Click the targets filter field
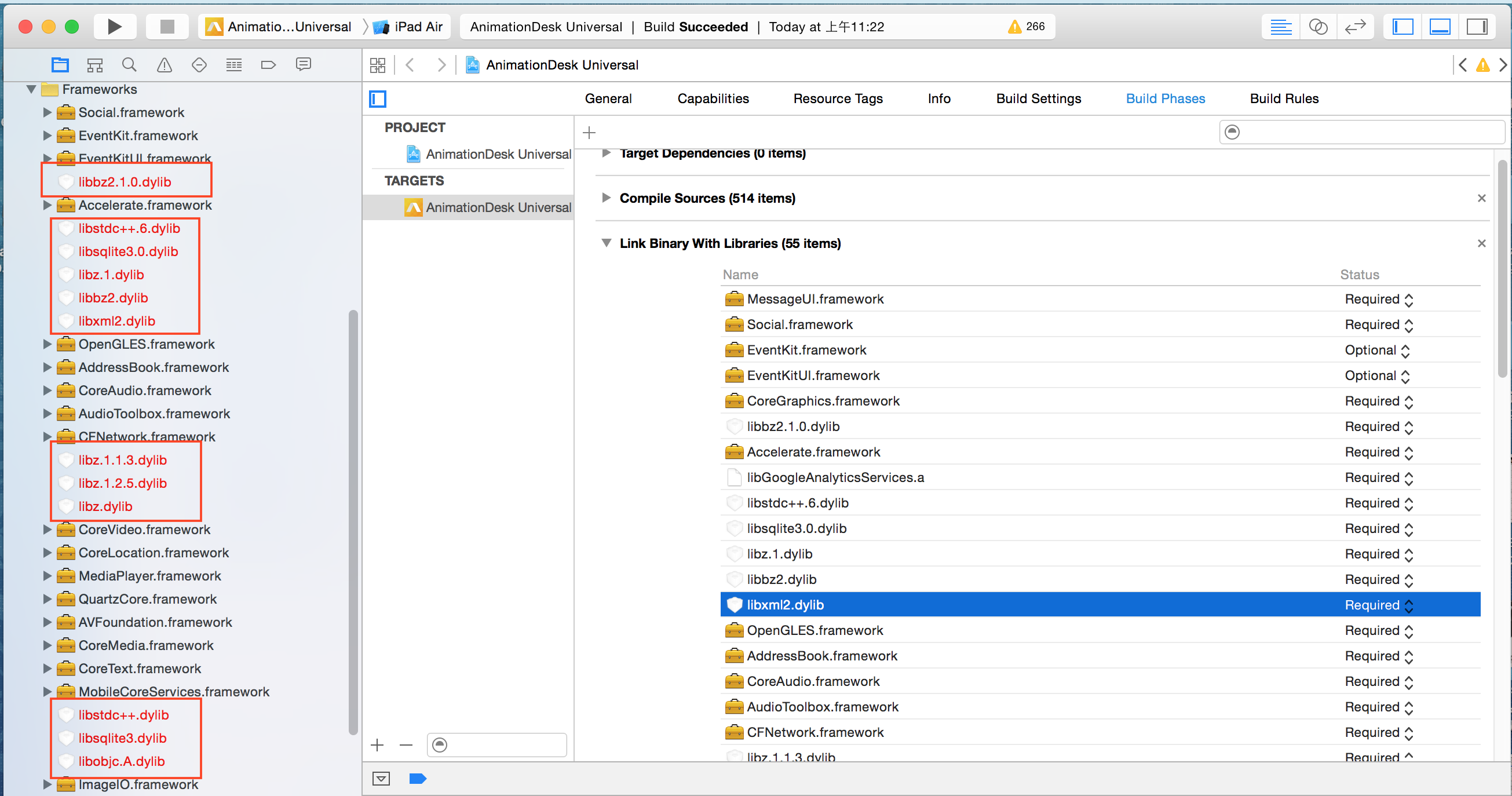 point(496,745)
